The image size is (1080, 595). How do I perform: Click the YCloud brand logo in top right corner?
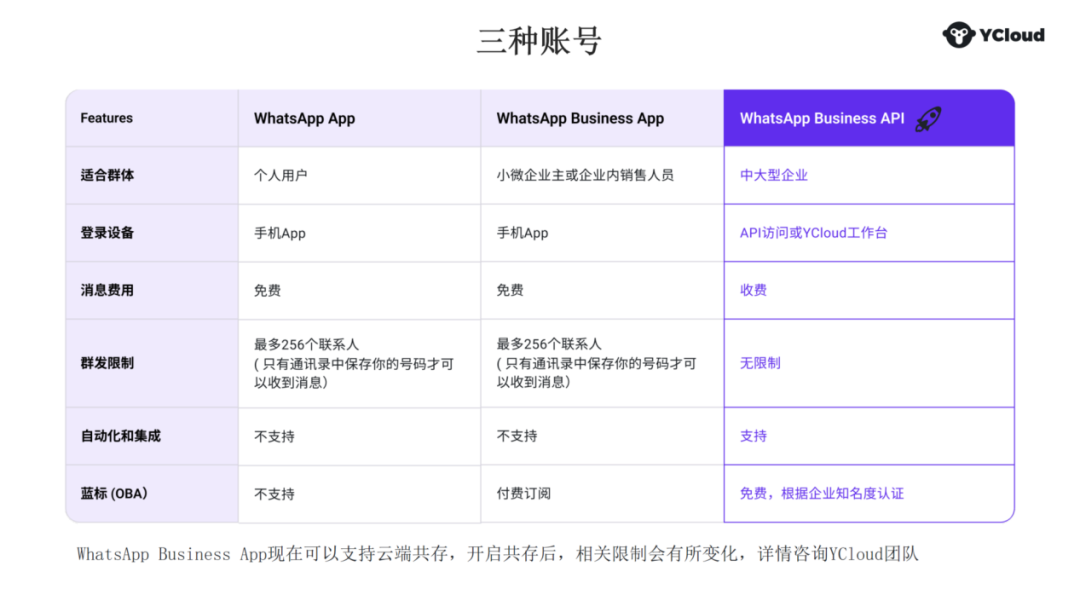(x=992, y=33)
